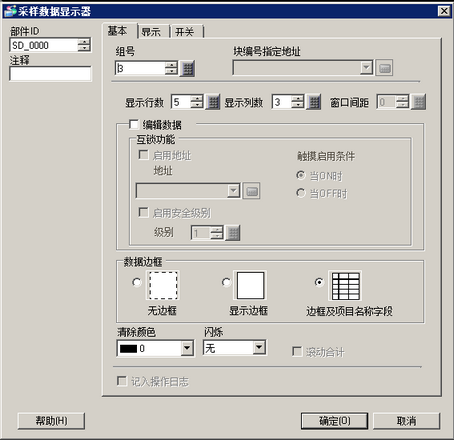Increase 显示行数 with the spinner
Viewport: 454px width, 440px height.
pos(197,98)
